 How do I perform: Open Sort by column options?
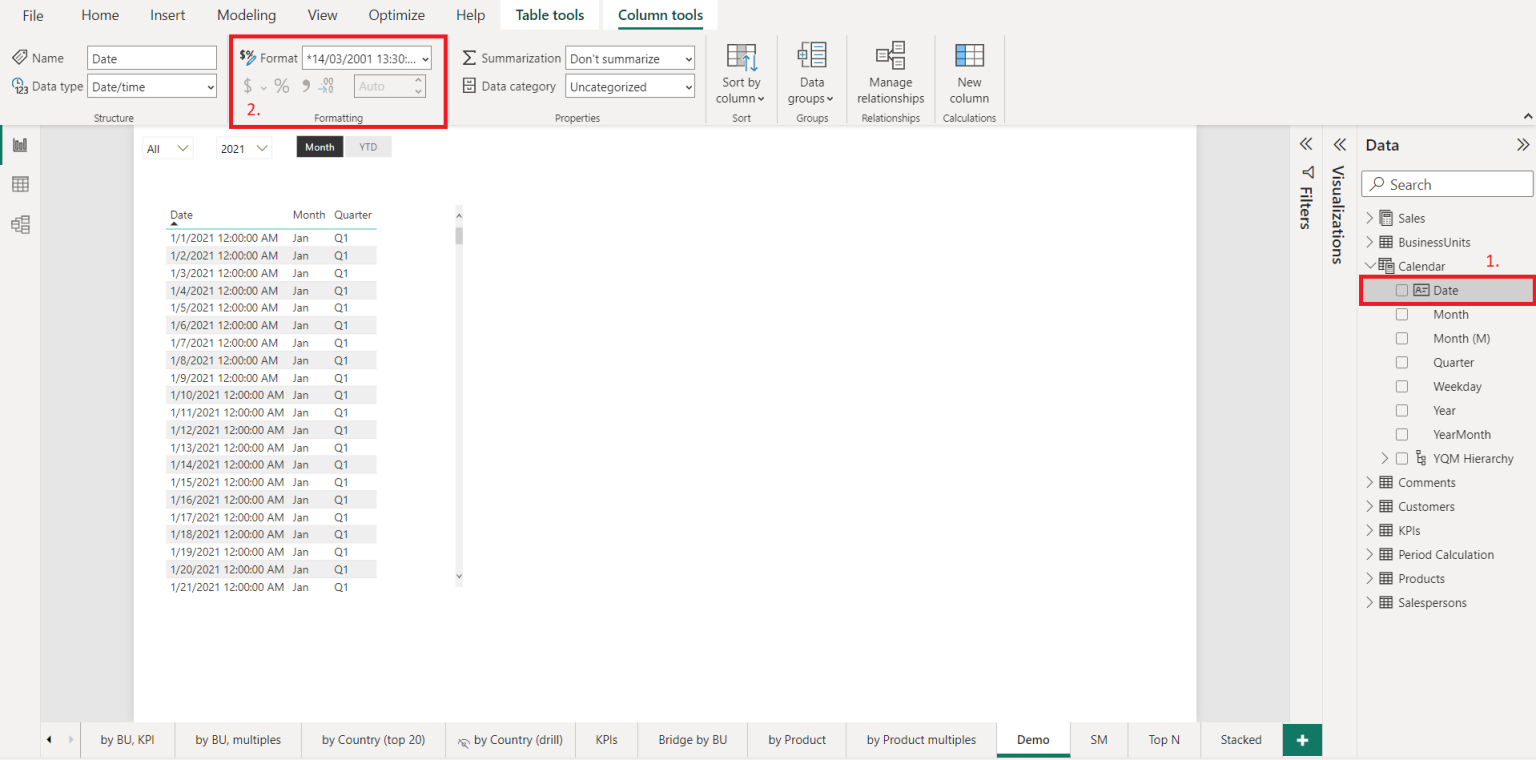[741, 72]
